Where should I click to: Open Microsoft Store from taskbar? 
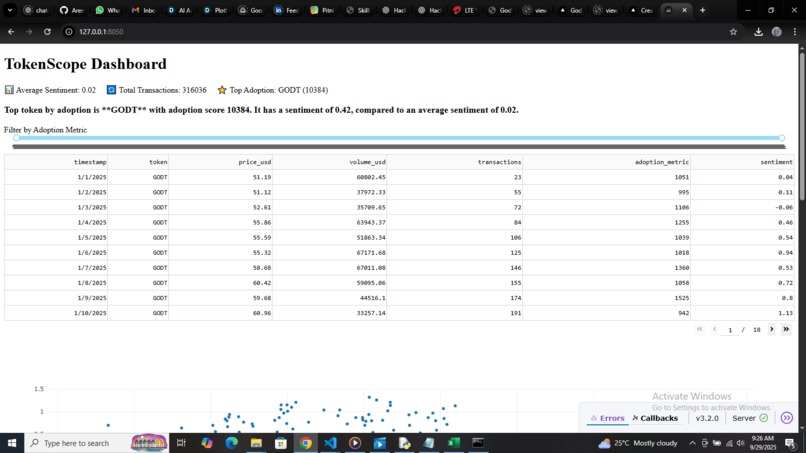pyautogui.click(x=281, y=443)
